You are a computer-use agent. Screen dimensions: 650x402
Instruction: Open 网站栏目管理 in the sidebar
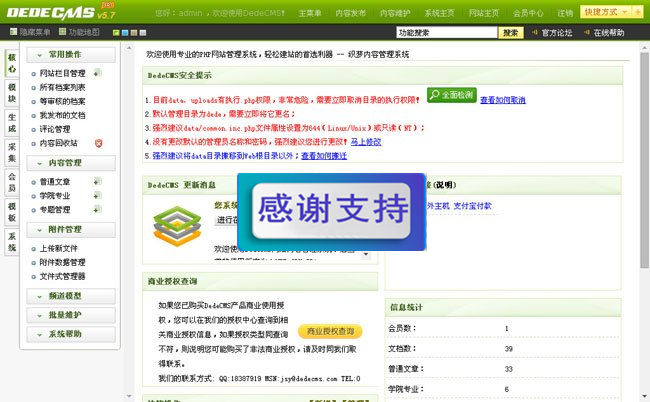click(x=63, y=73)
